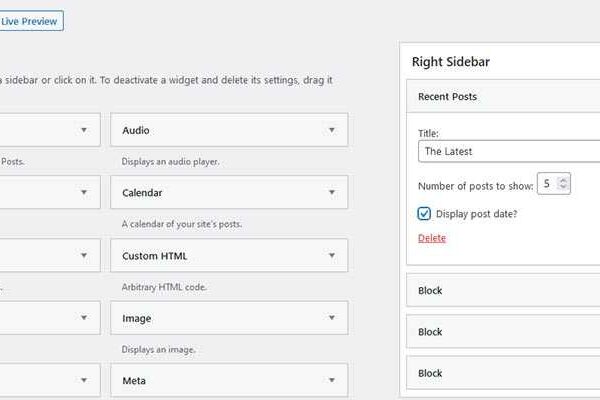Toggle the Display post date checkbox

[425, 213]
